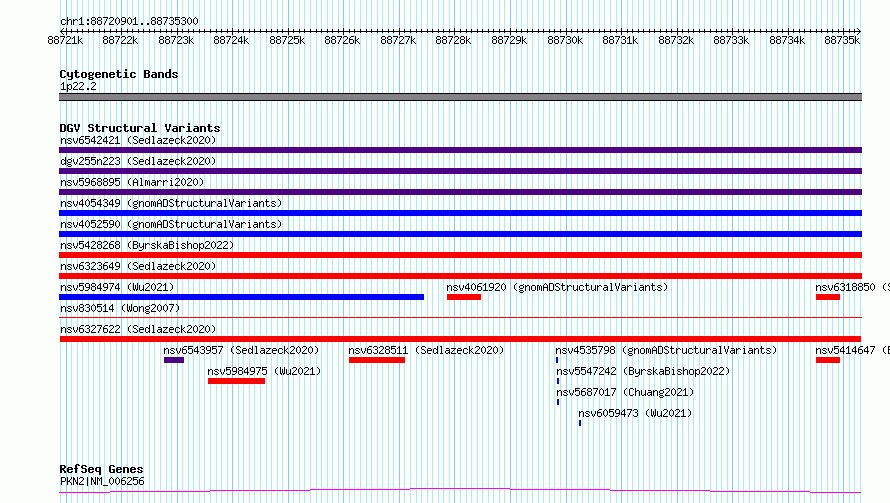Select variant label nsv6328511 (Sedlazeck2020)
890x503 pixels.
tap(426, 350)
